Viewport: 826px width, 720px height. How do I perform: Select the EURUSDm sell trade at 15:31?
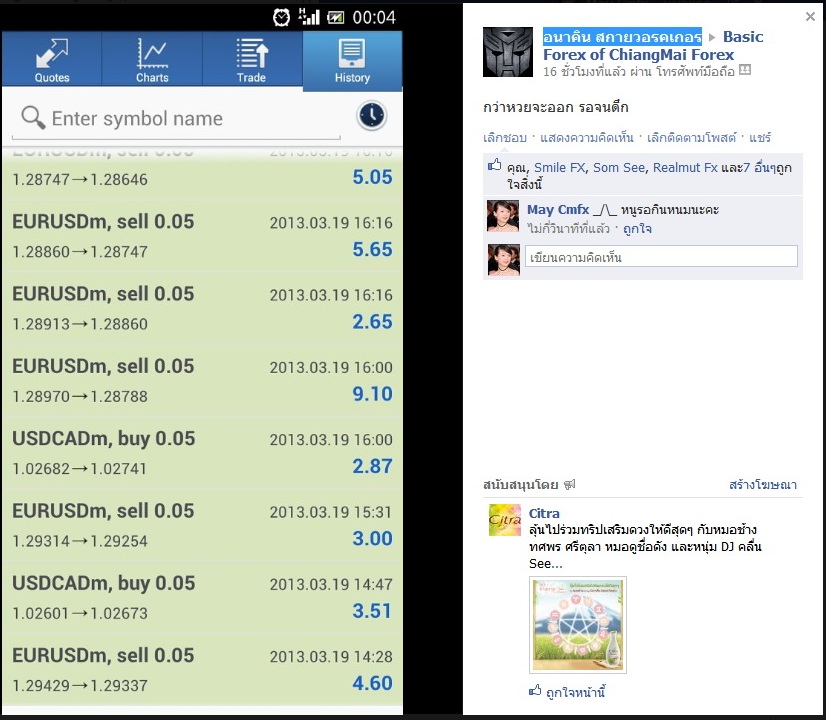[x=202, y=525]
